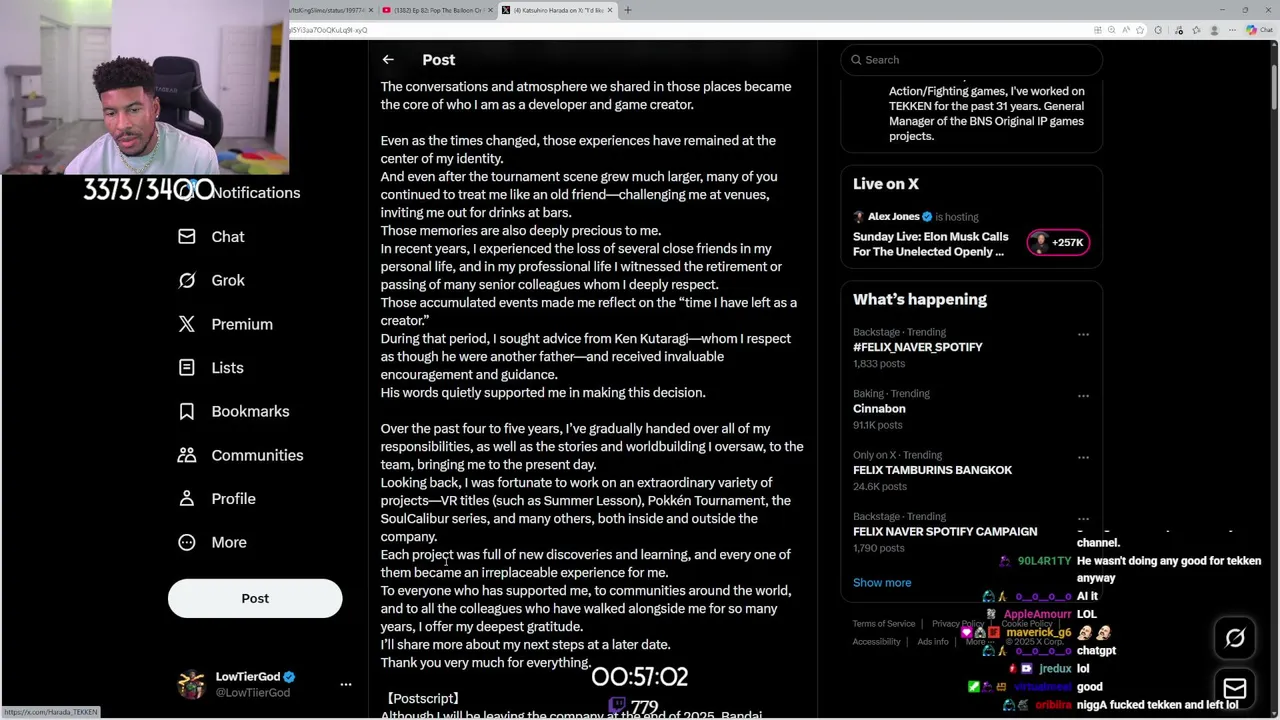
Task: Click the LowTierGod verified checkmark badge
Action: click(x=289, y=677)
